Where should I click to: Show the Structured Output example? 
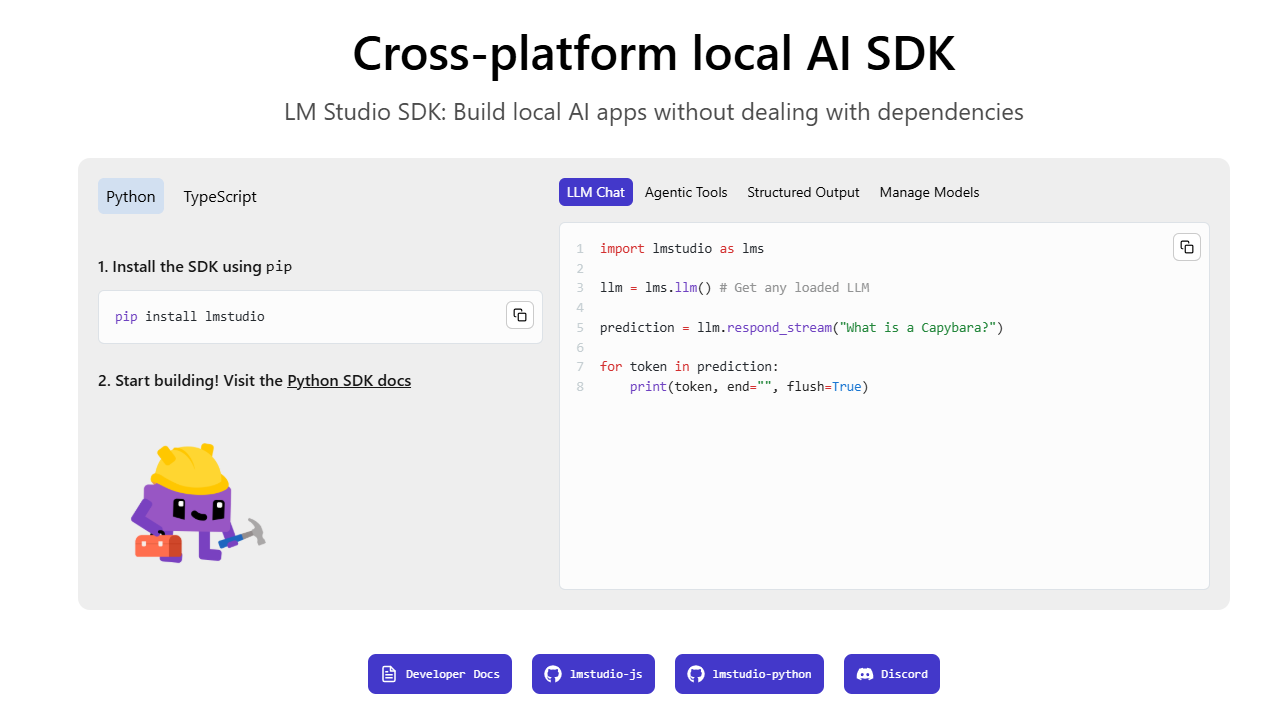pyautogui.click(x=803, y=192)
